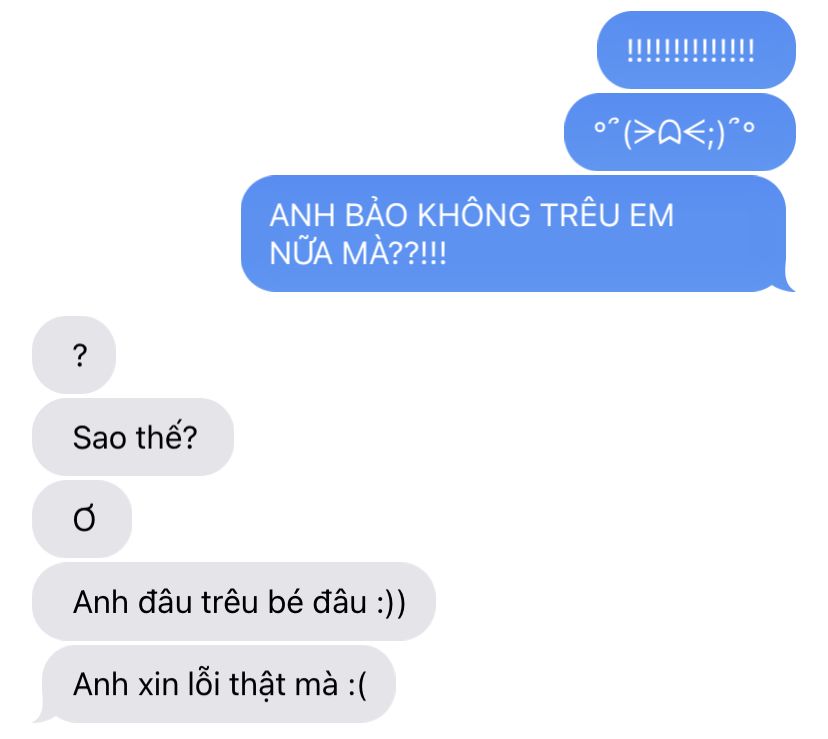Select the 'Sao thế?' message bubble
The height and width of the screenshot is (739, 828).
(133, 437)
